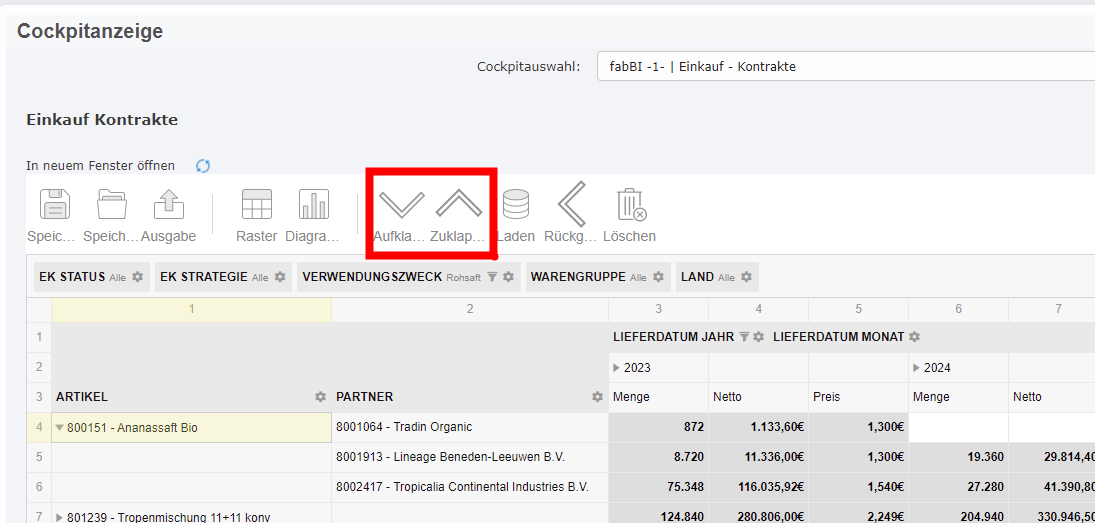Open PARTNER column gear settings
Screen dimensions: 1095x523
pyautogui.click(x=598, y=397)
